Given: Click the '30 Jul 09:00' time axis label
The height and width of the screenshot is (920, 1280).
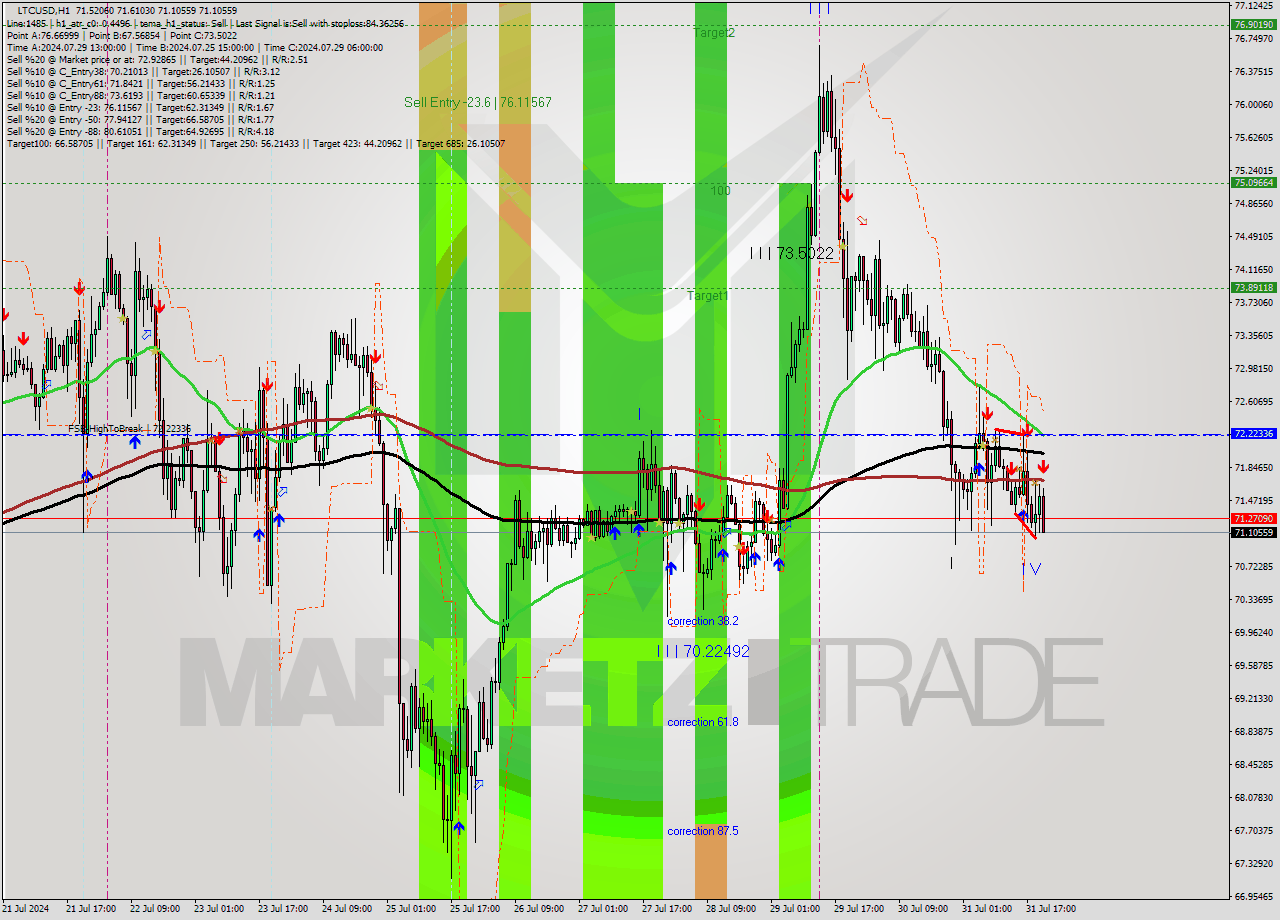Looking at the screenshot, I should coord(923,909).
